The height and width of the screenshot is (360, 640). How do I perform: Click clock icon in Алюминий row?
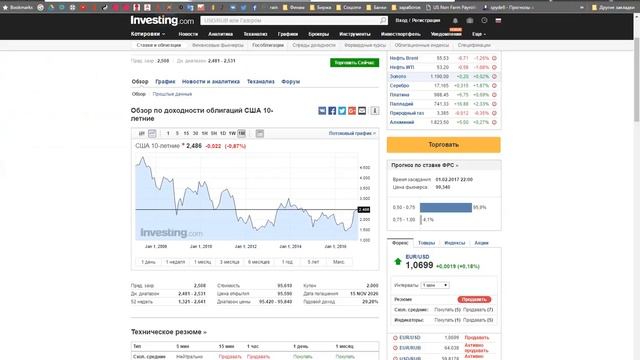pyautogui.click(x=494, y=122)
